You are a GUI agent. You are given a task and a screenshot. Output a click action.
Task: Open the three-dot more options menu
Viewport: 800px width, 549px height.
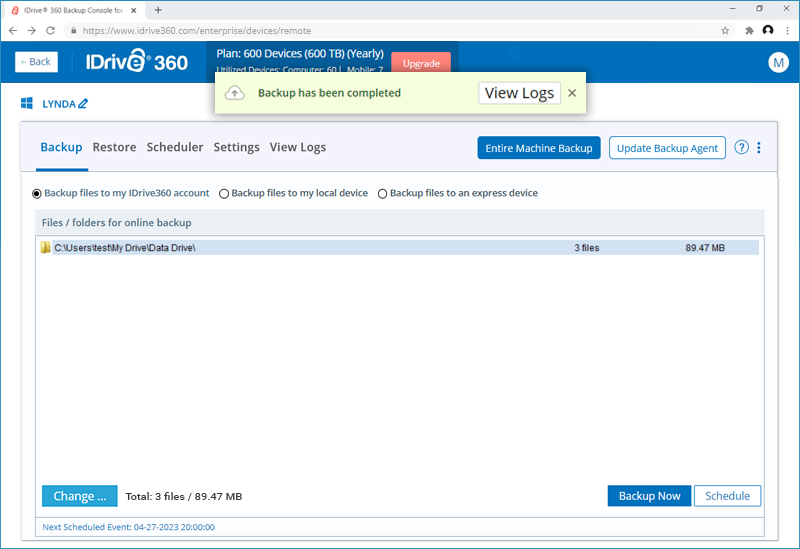[759, 147]
